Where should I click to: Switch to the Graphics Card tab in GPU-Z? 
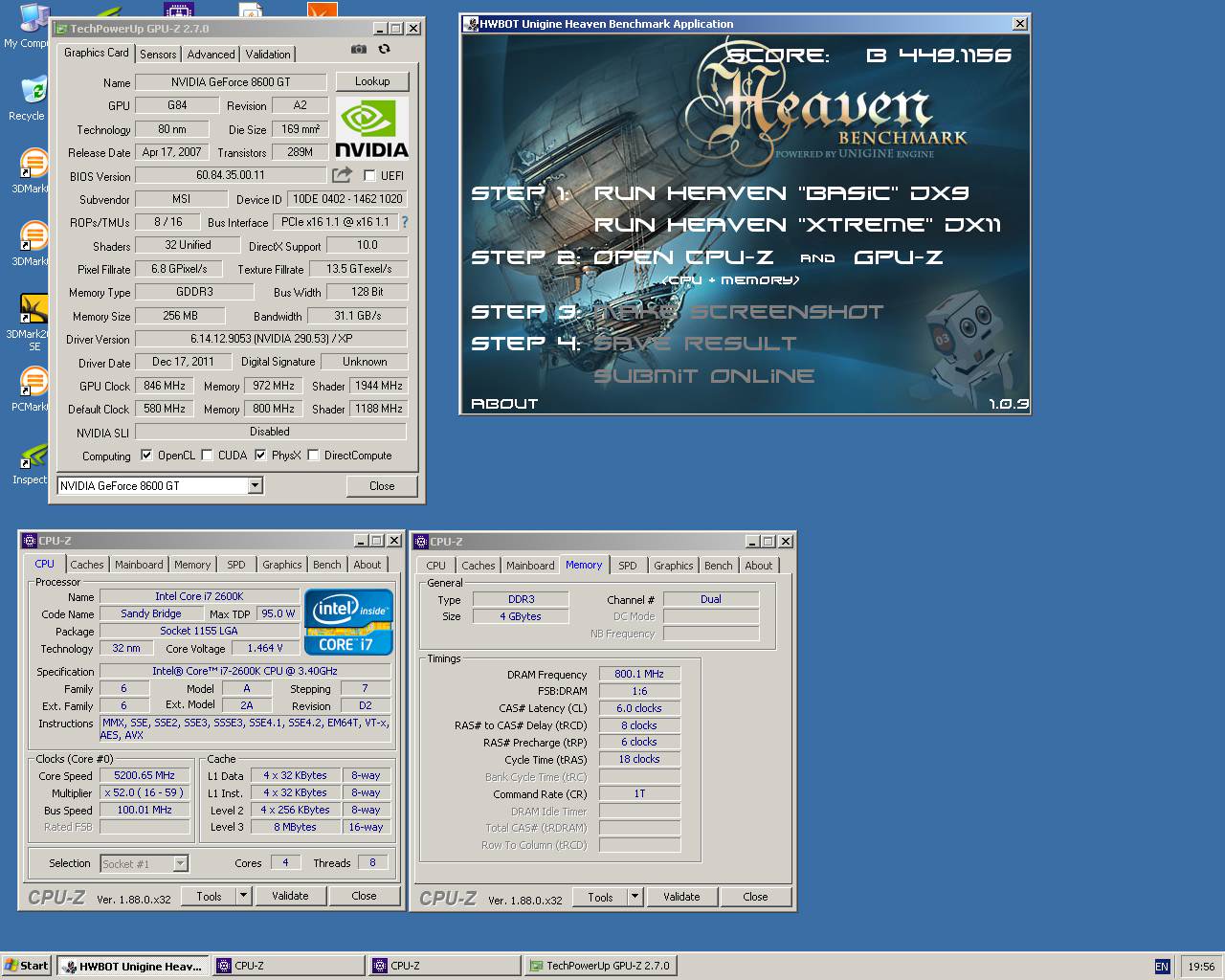96,54
